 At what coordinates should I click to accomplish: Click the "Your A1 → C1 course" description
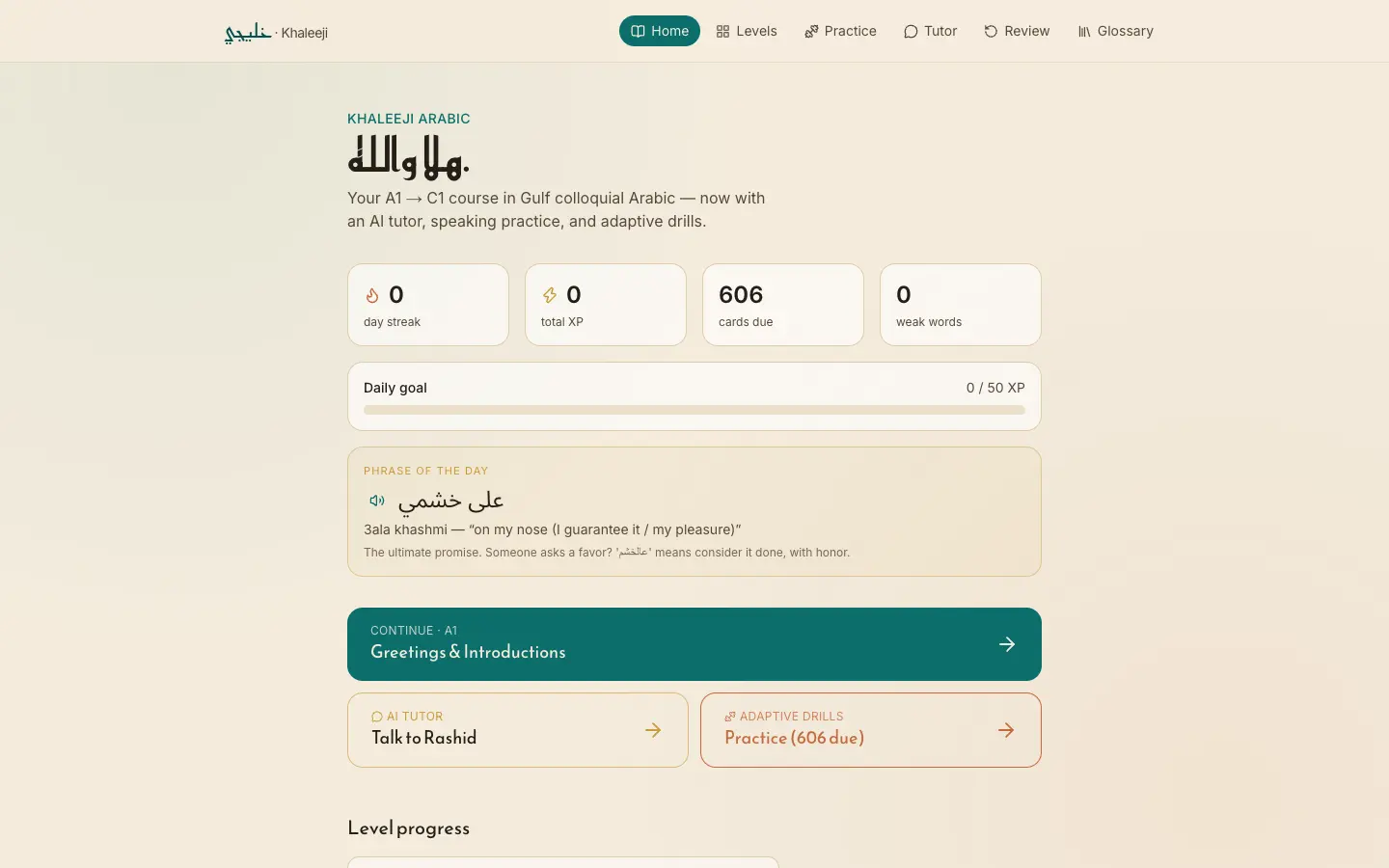click(557, 209)
